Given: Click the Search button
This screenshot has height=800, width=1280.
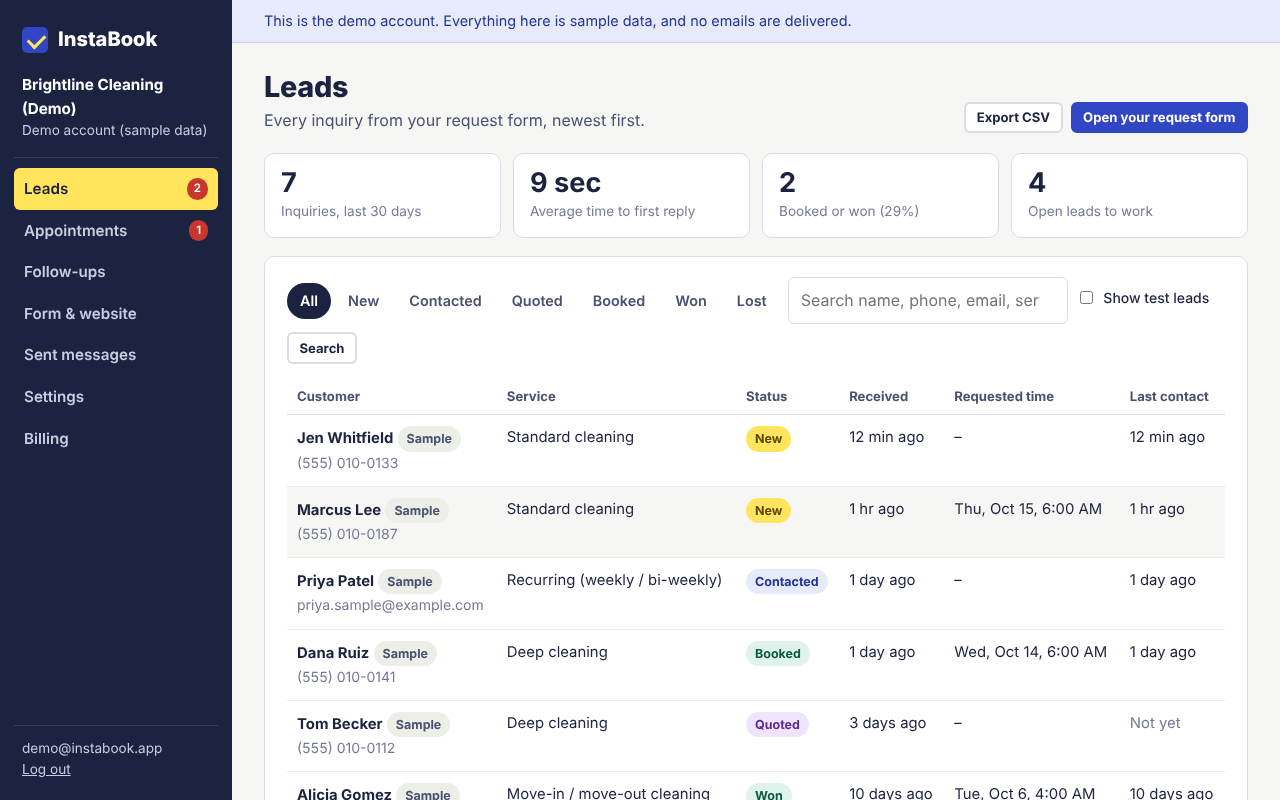Looking at the screenshot, I should (322, 348).
